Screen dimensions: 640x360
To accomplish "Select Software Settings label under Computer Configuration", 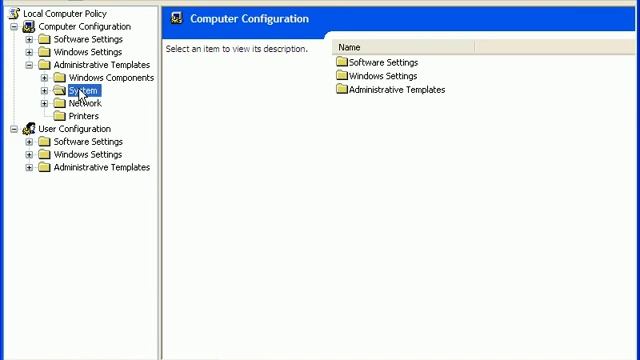I will (x=88, y=39).
